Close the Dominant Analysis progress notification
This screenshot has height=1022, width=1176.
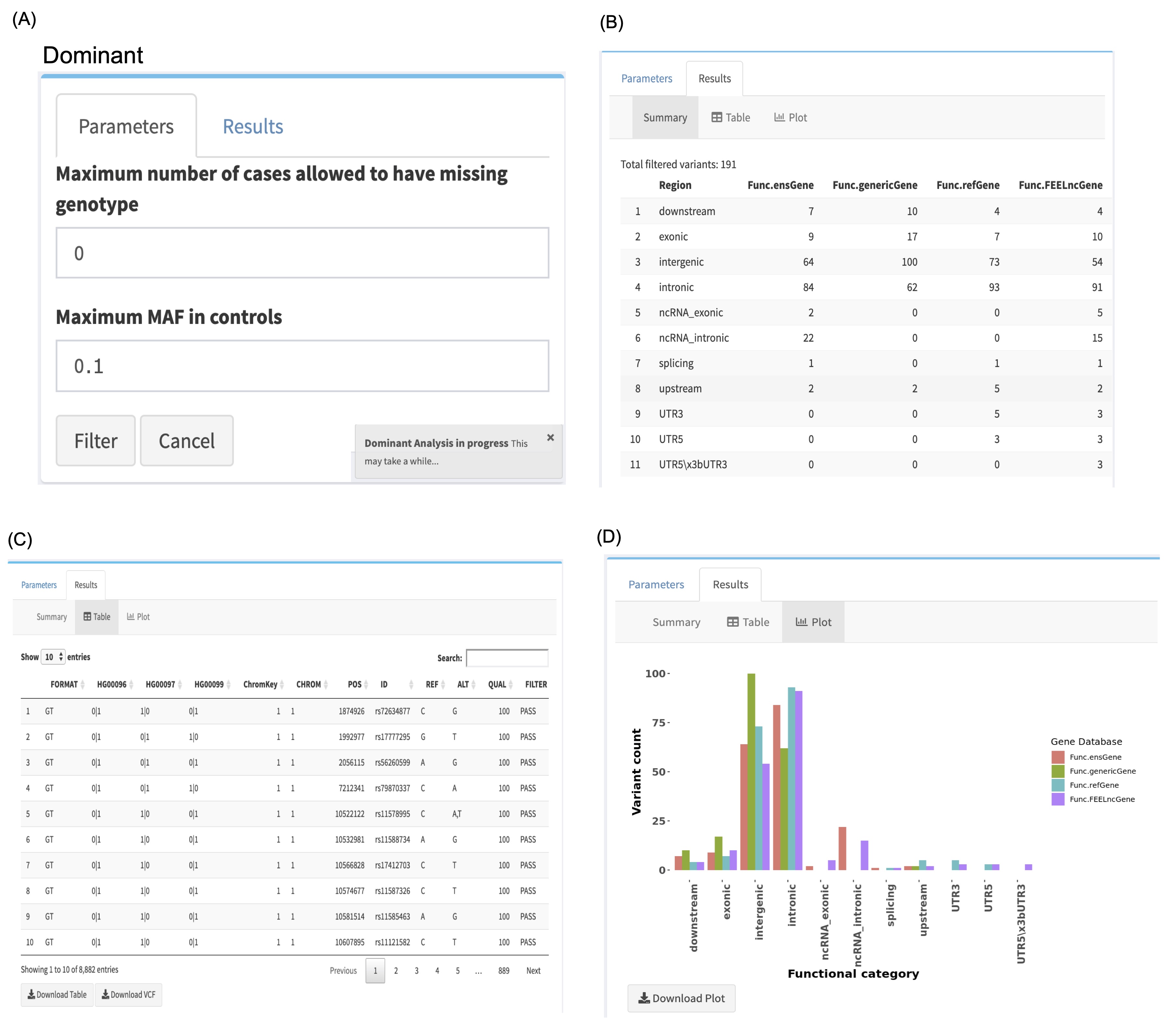(550, 437)
